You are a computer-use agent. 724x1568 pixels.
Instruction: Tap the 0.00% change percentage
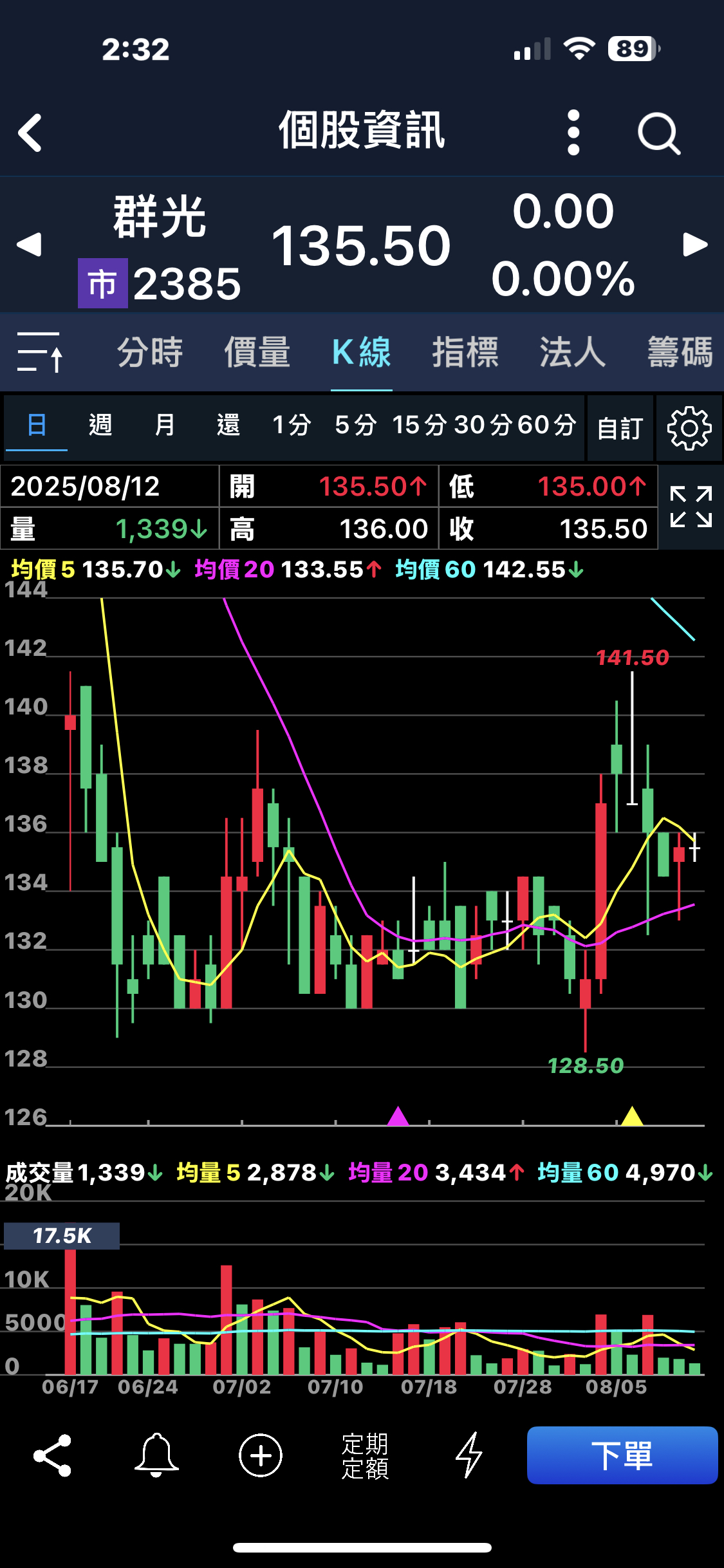coord(563,279)
